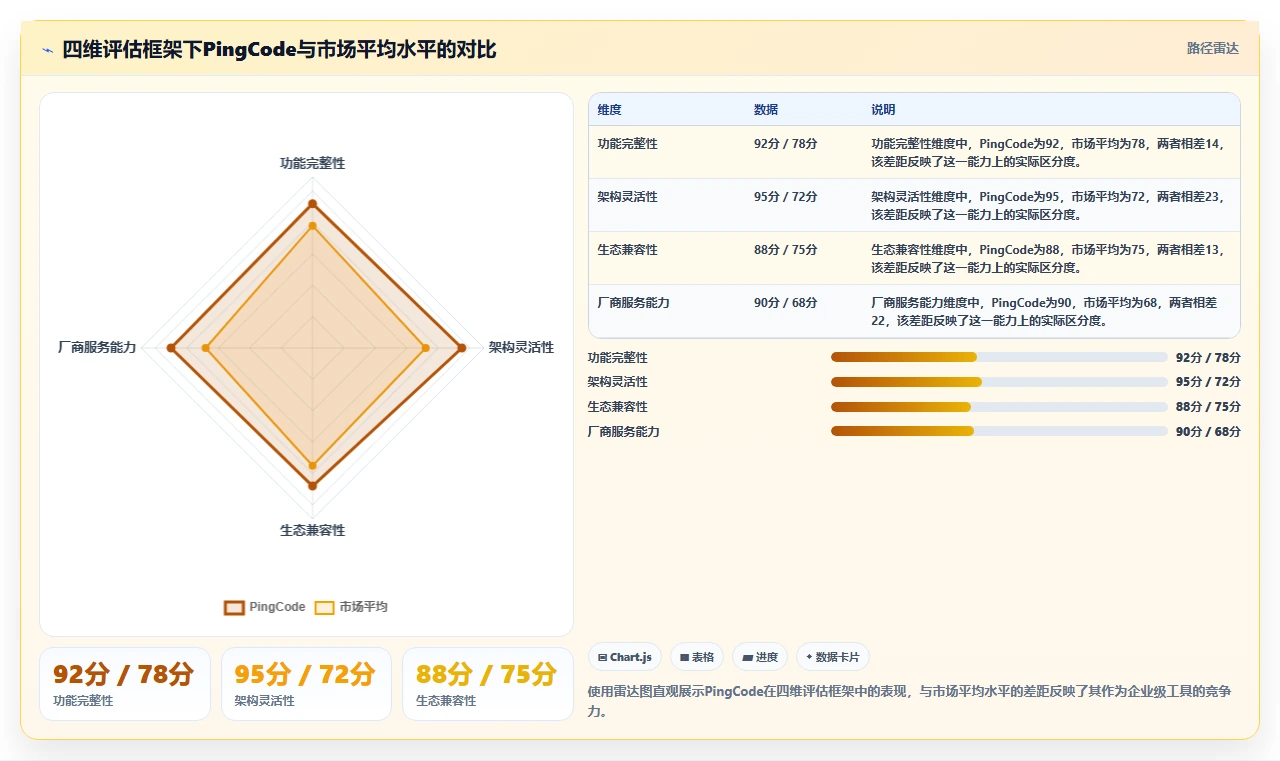
Task: Toggle the 市场平均 legend swatch
Action: 324,607
